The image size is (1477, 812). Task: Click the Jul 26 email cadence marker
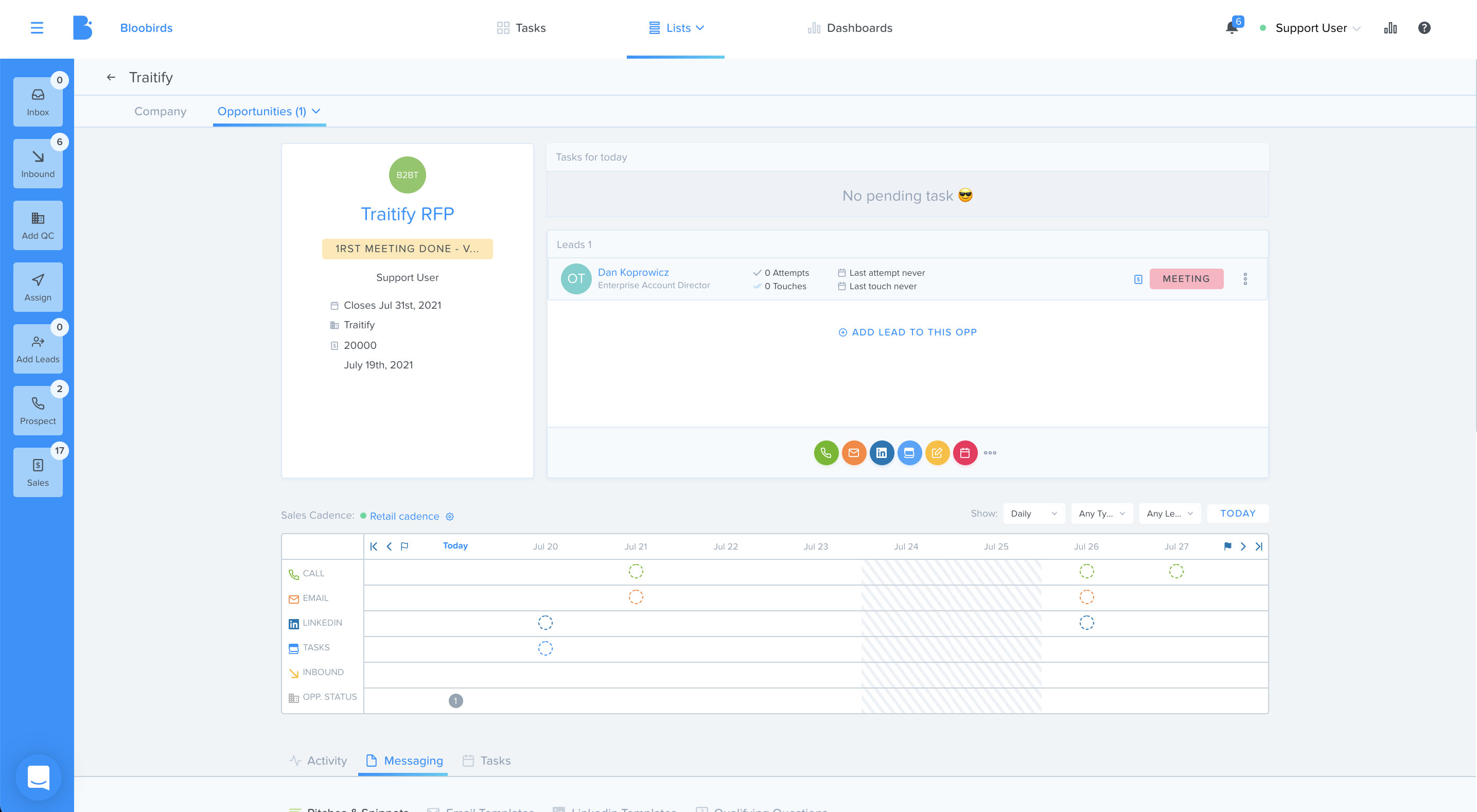pyautogui.click(x=1086, y=597)
